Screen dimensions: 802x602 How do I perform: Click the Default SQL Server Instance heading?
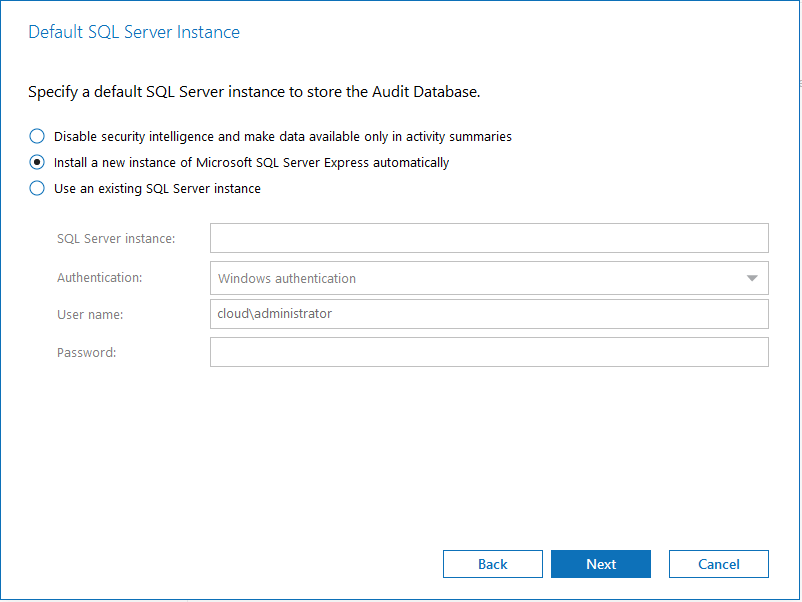click(134, 32)
